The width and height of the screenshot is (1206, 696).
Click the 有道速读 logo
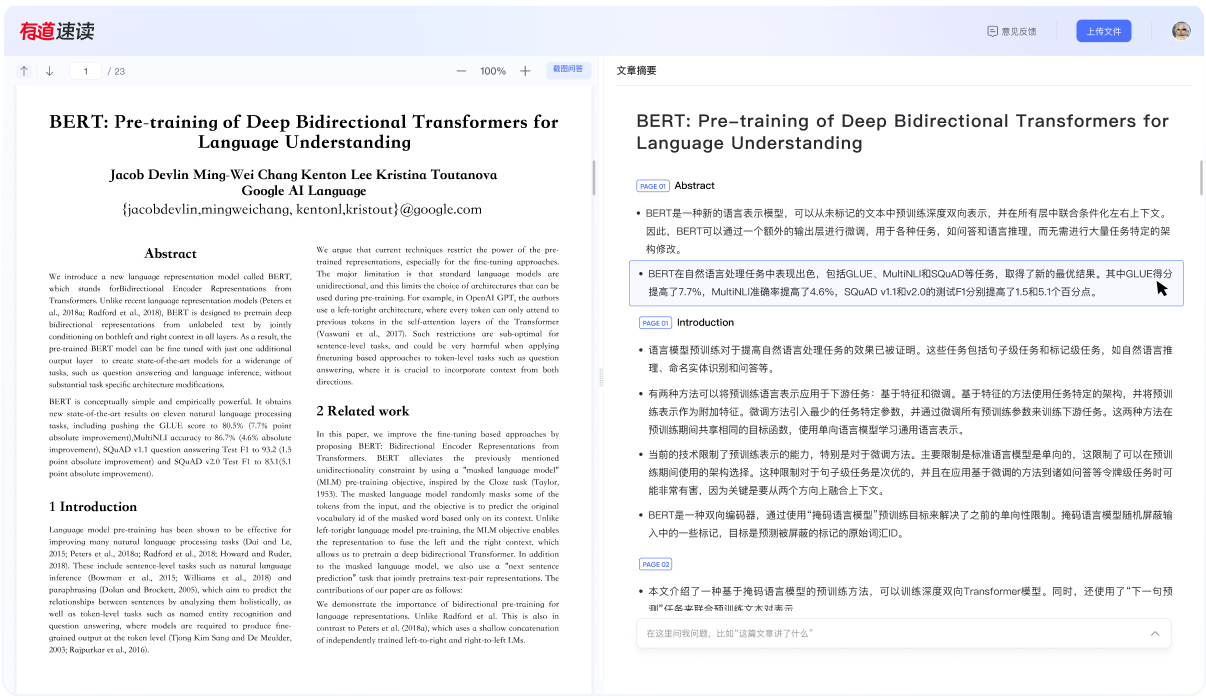[57, 31]
